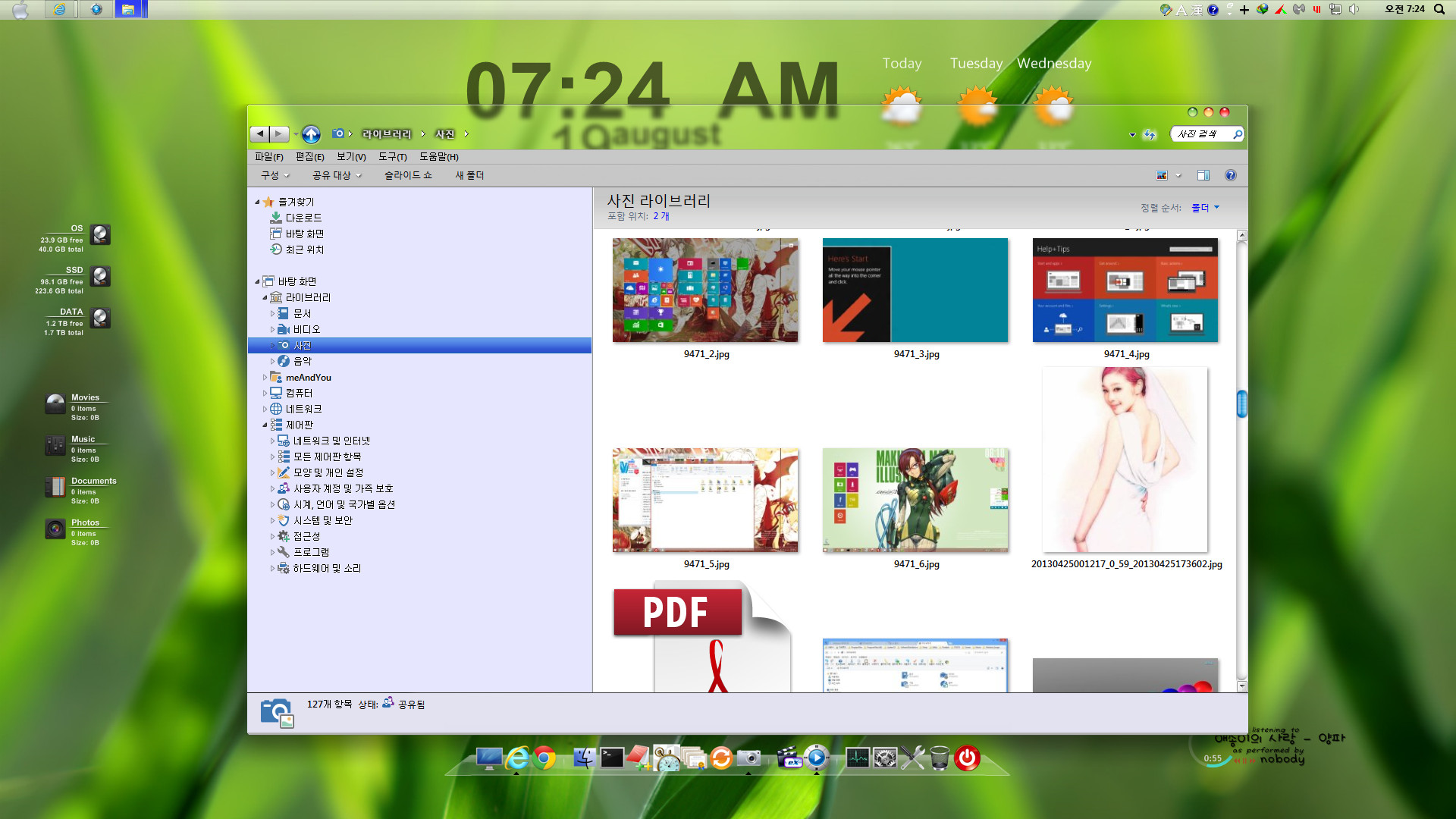Click 슬라이드 쇼 slideshow button
Image resolution: width=1456 pixels, height=819 pixels.
click(x=408, y=175)
